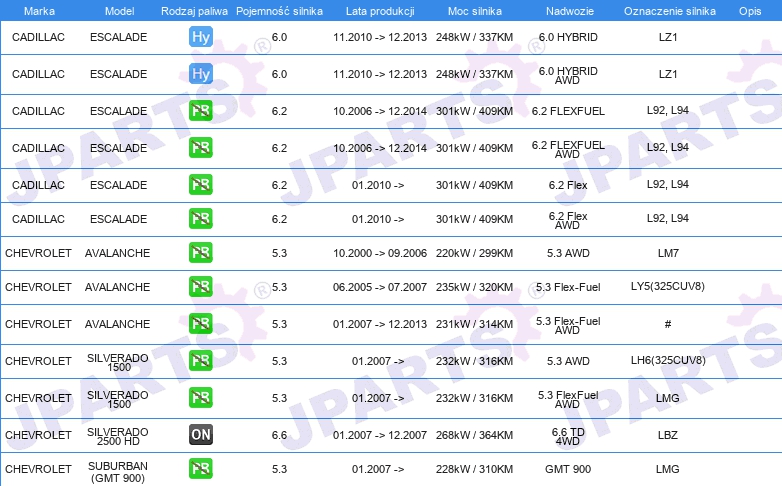The width and height of the screenshot is (782, 486).
Task: Click the Nadwozie column header
Action: point(570,11)
